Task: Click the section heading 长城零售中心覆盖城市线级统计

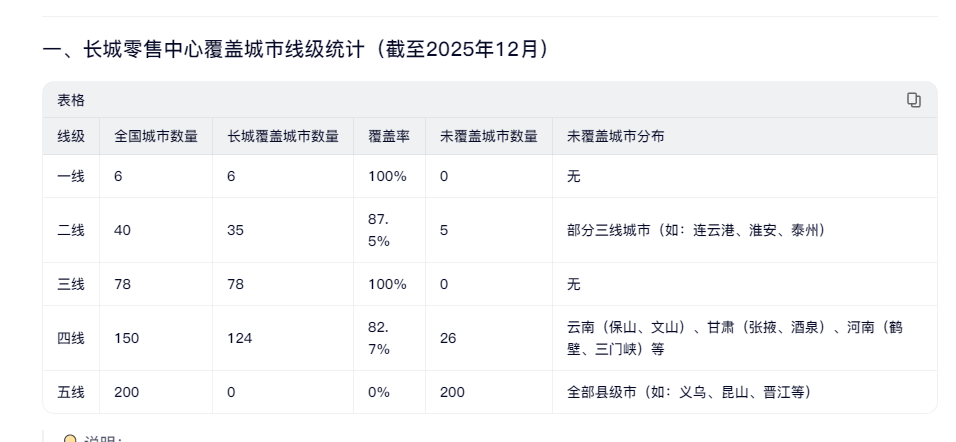Action: [x=297, y=49]
